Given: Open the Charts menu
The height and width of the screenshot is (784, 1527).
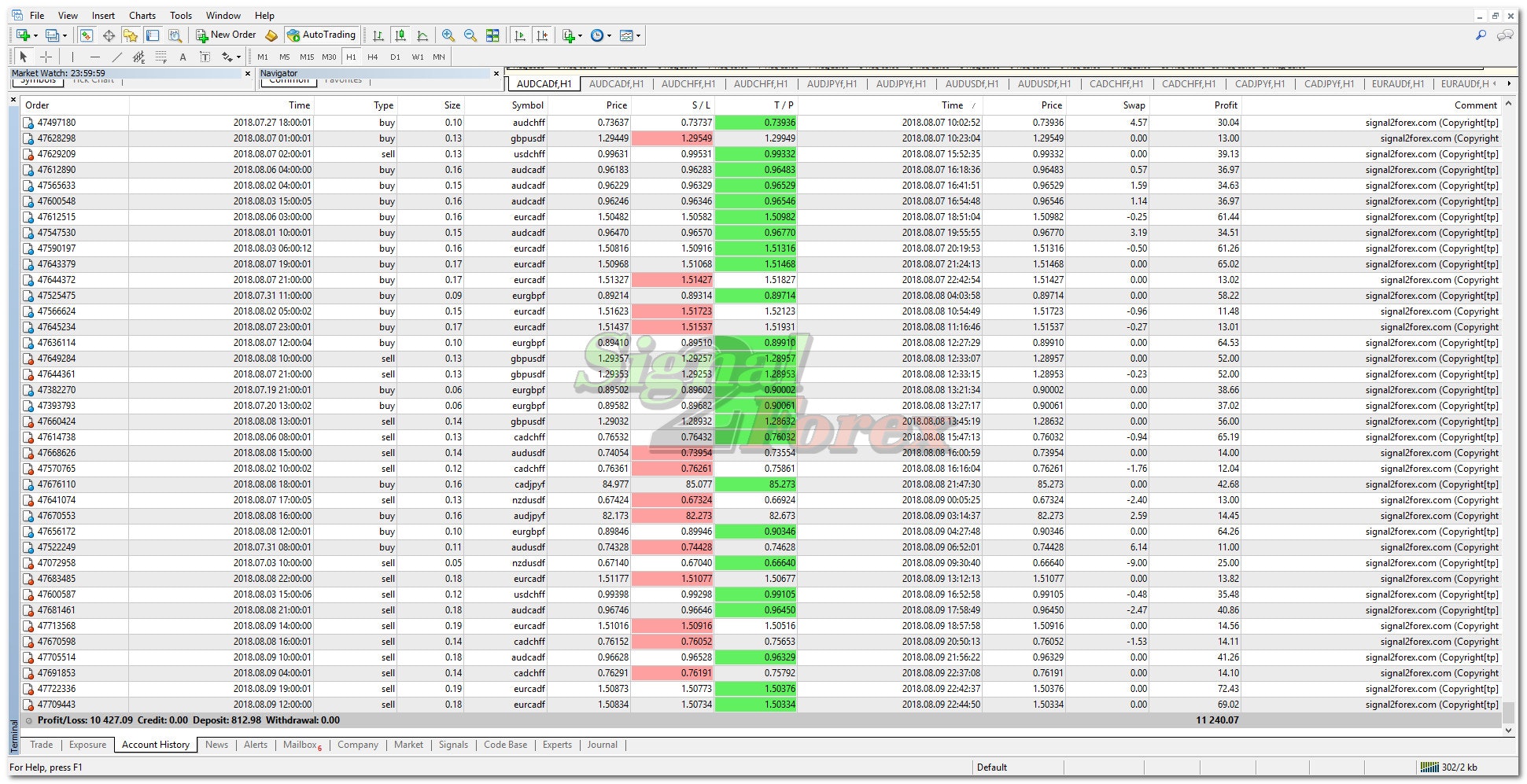Looking at the screenshot, I should (142, 14).
